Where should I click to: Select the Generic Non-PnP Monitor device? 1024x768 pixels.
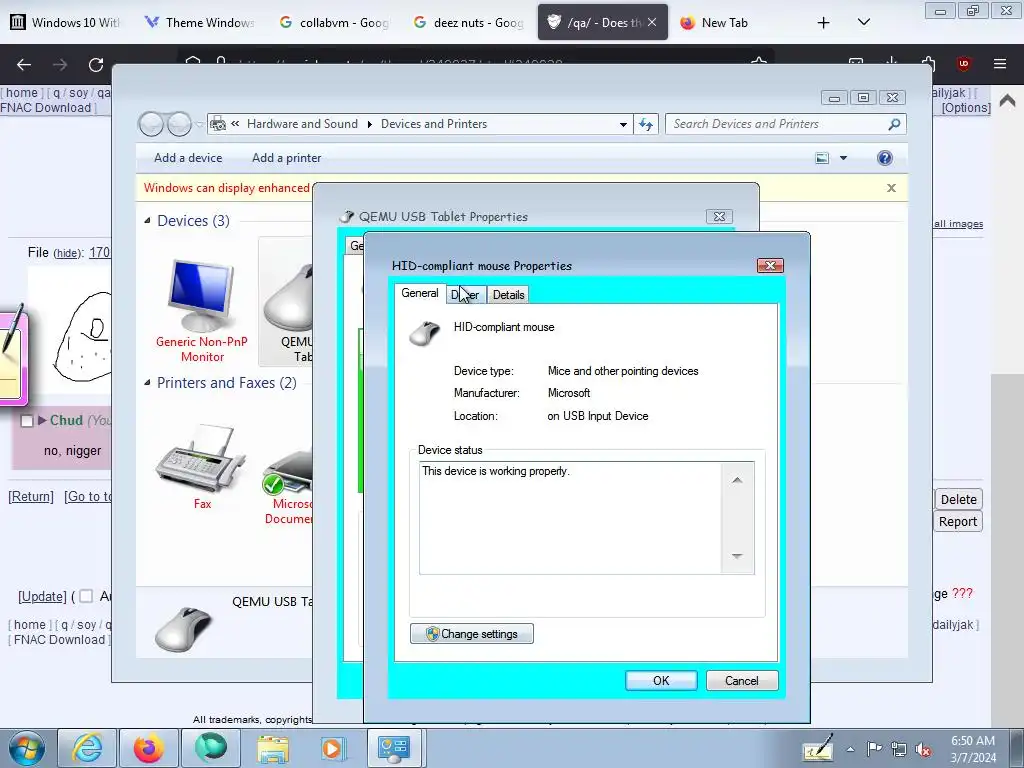pyautogui.click(x=202, y=311)
